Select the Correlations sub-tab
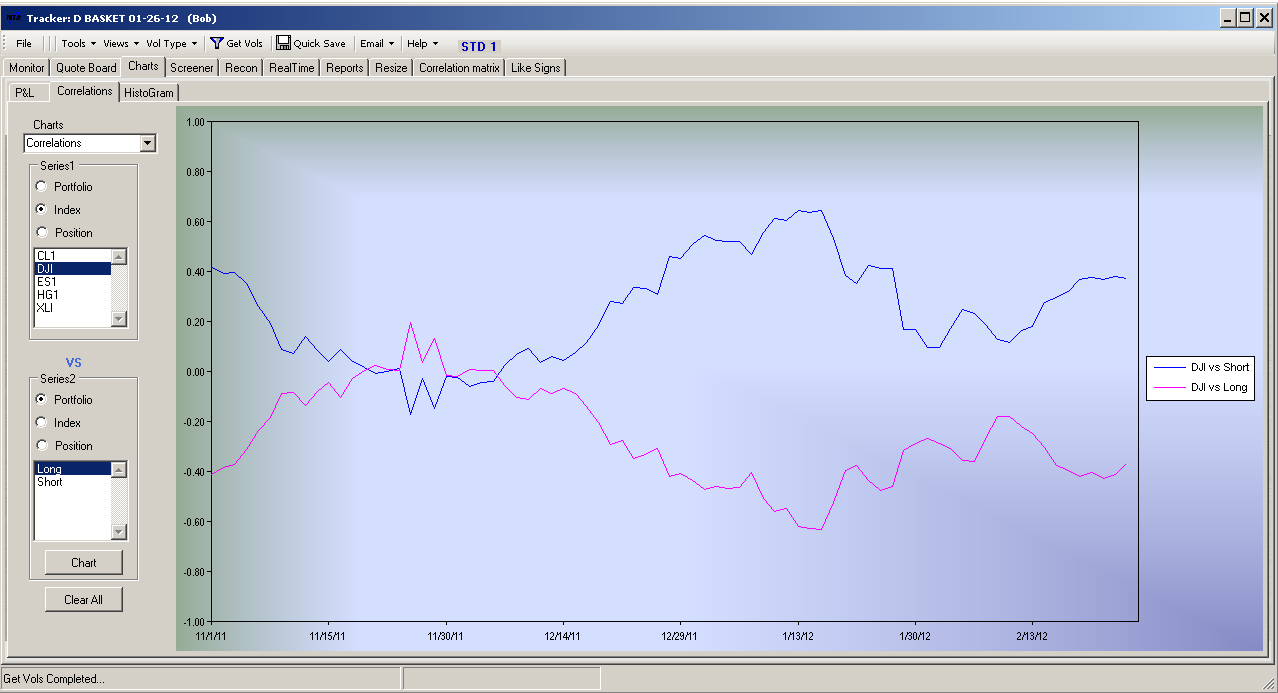The height and width of the screenshot is (693, 1278). 85,91
